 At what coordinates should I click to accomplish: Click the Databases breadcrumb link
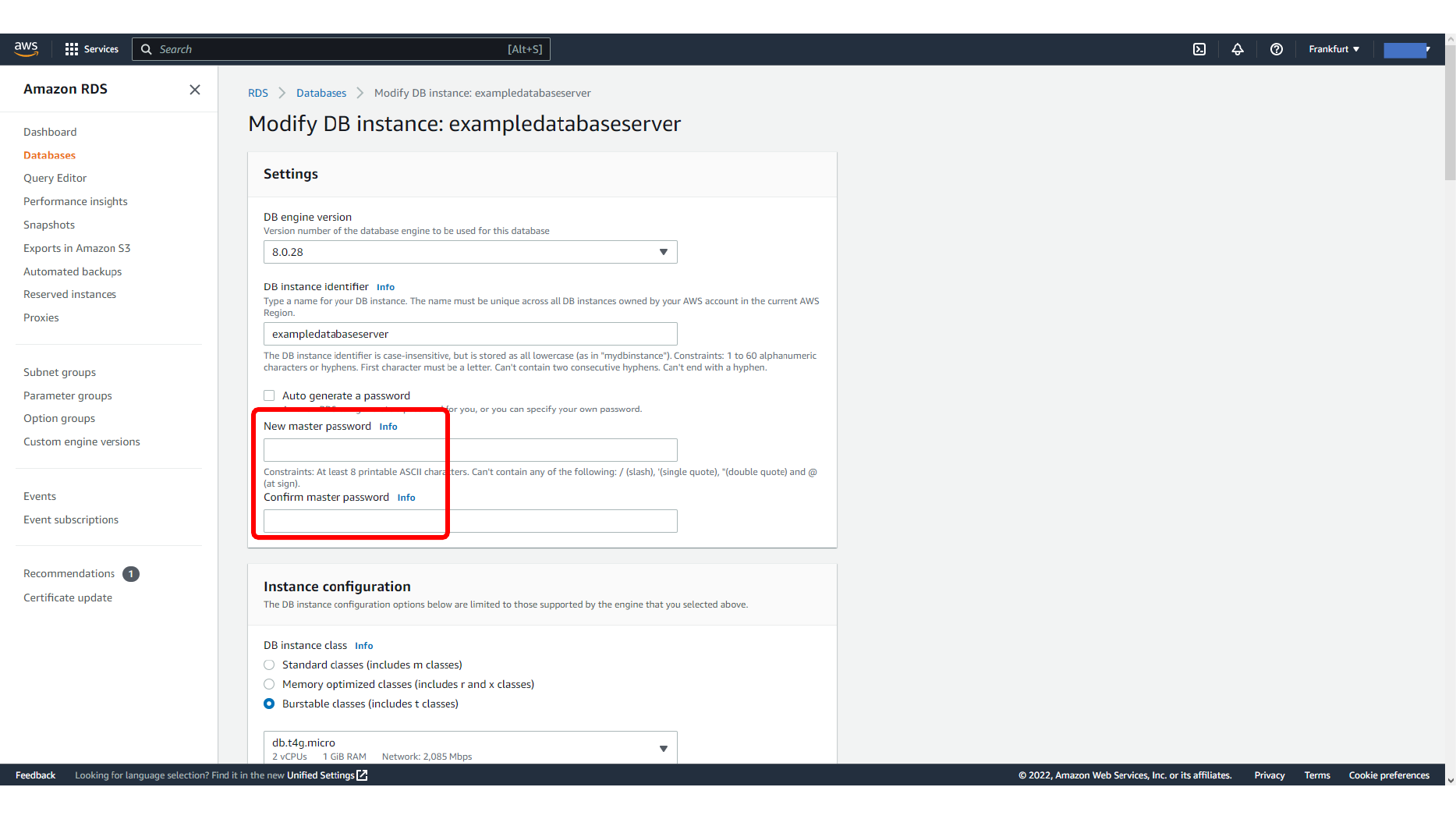tap(321, 93)
